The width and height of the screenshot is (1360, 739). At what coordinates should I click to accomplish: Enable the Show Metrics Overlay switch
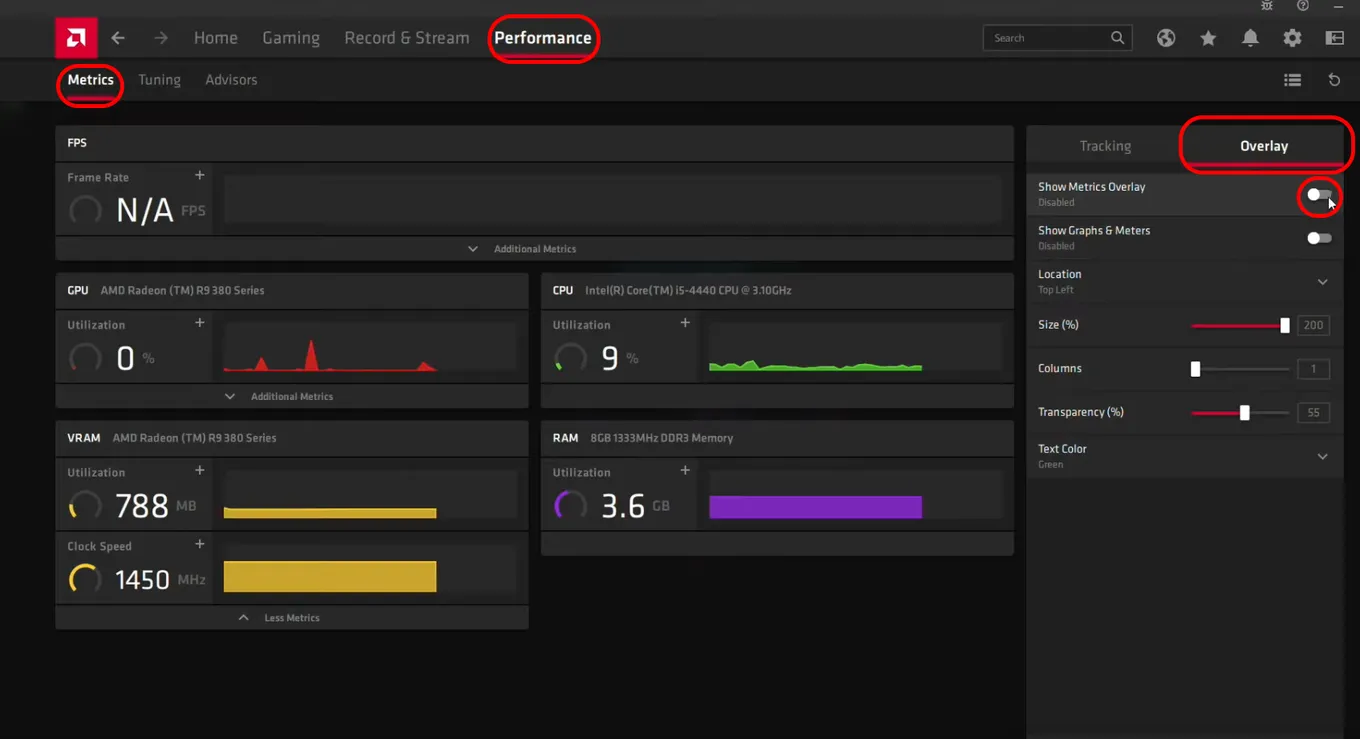tap(1319, 195)
